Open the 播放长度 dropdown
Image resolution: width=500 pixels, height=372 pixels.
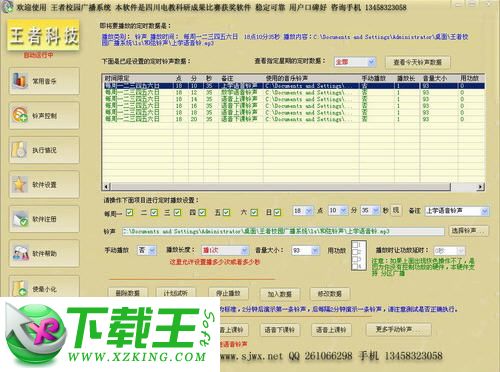244,250
